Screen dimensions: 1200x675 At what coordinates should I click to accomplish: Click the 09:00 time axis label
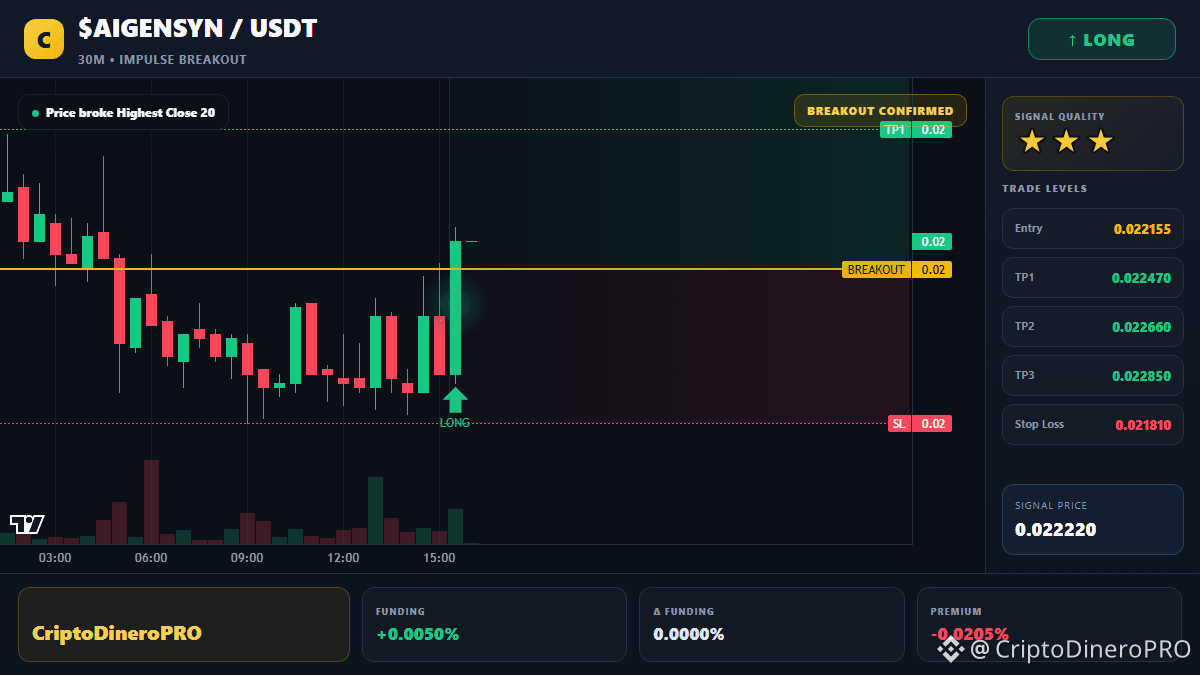coord(247,557)
